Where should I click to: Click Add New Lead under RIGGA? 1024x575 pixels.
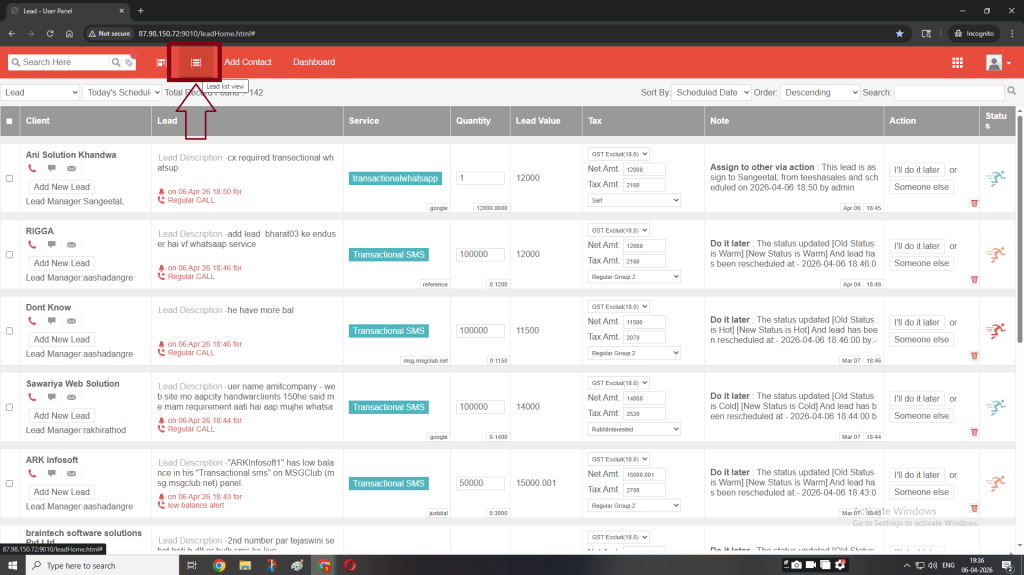(61, 263)
